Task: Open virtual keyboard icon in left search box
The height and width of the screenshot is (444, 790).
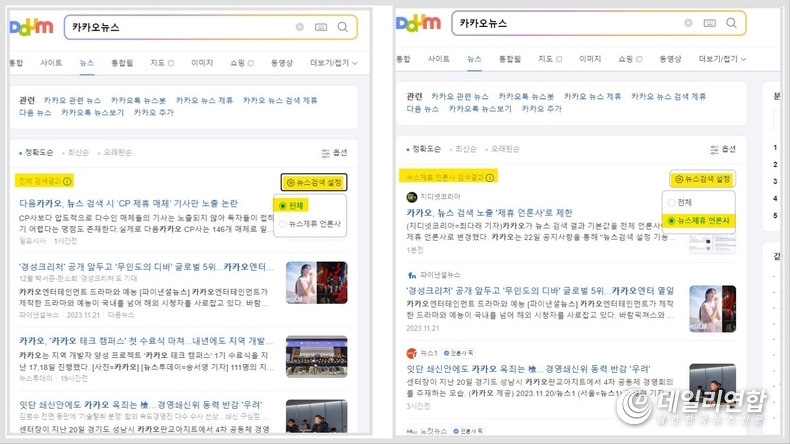Action: [321, 27]
